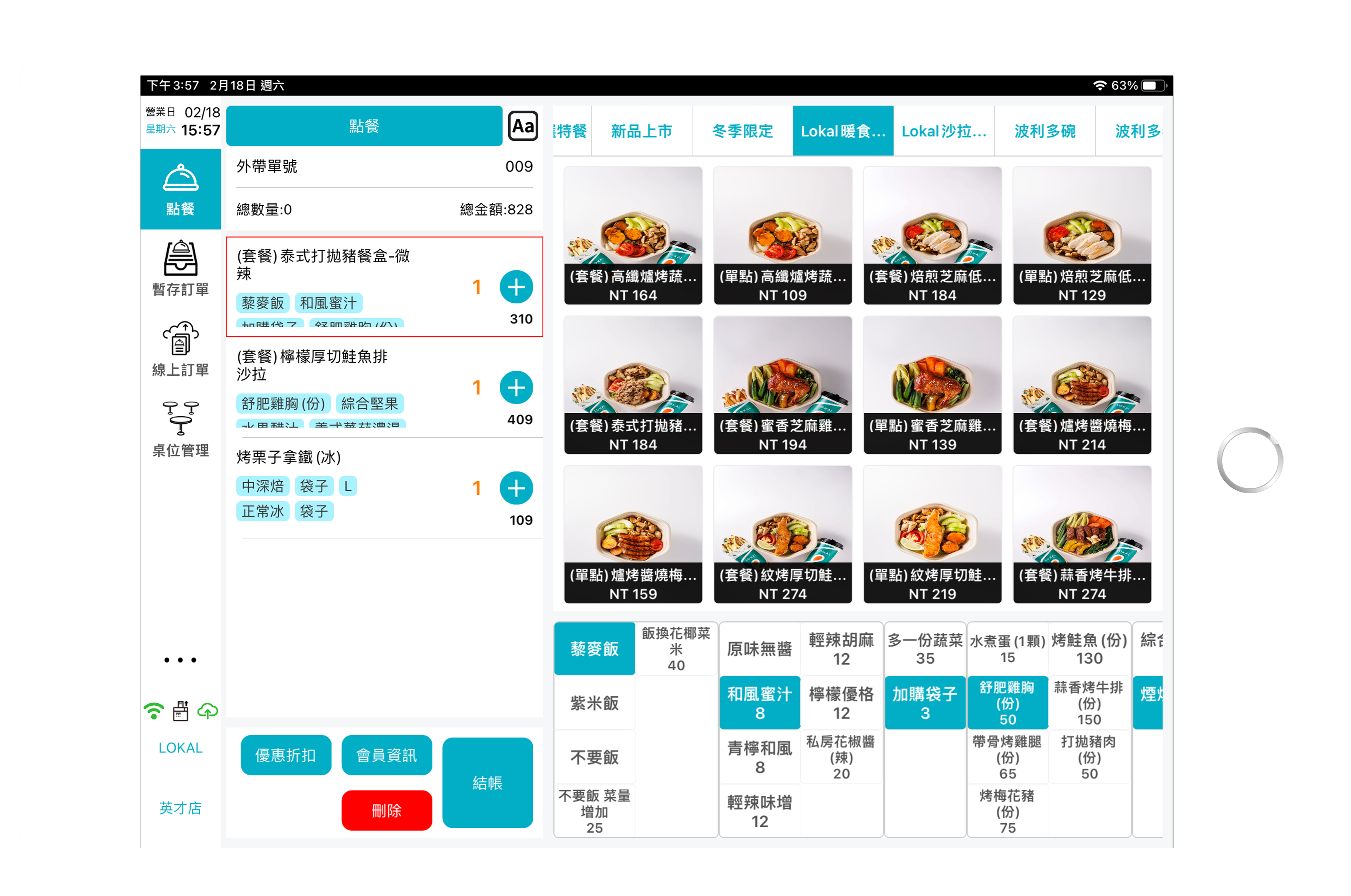The image size is (1351, 896).
Task: Select 飯換花椰菜米 40 option
Action: 676,649
